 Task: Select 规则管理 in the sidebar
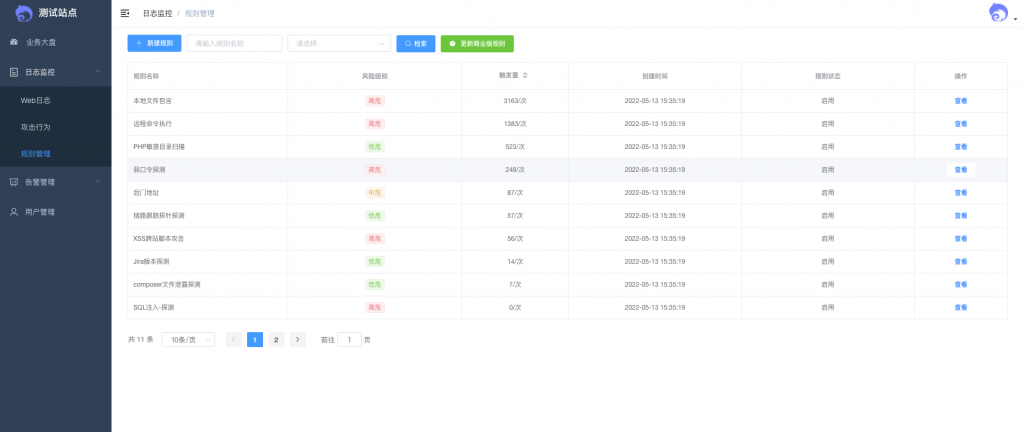pyautogui.click(x=35, y=154)
